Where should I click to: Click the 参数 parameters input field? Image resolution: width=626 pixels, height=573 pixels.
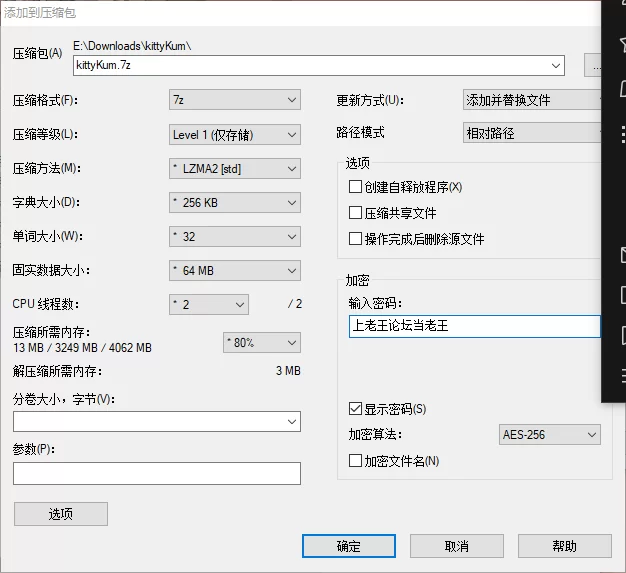157,474
